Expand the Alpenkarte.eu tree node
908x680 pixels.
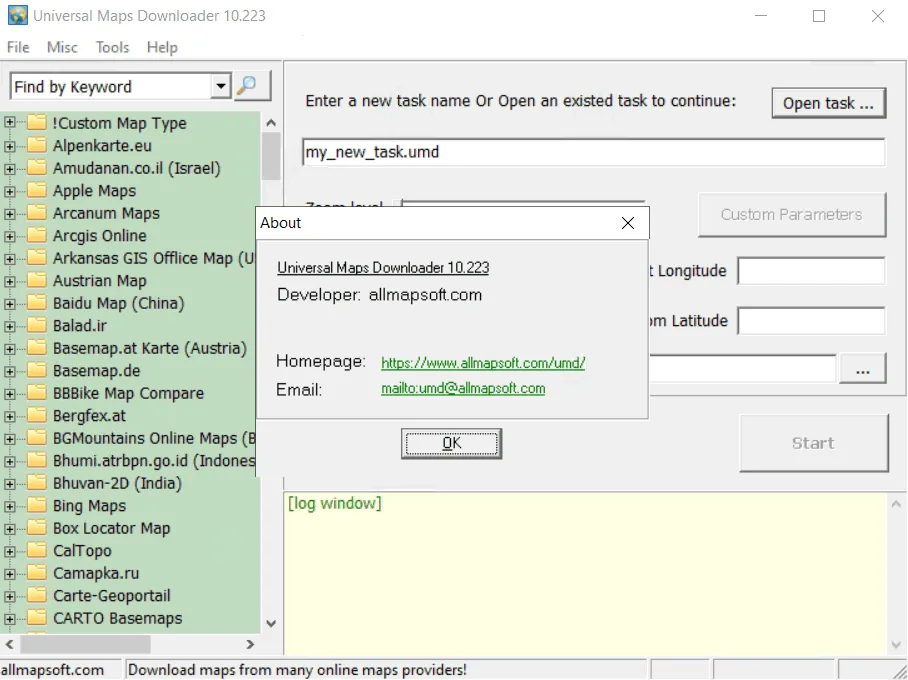pos(9,146)
